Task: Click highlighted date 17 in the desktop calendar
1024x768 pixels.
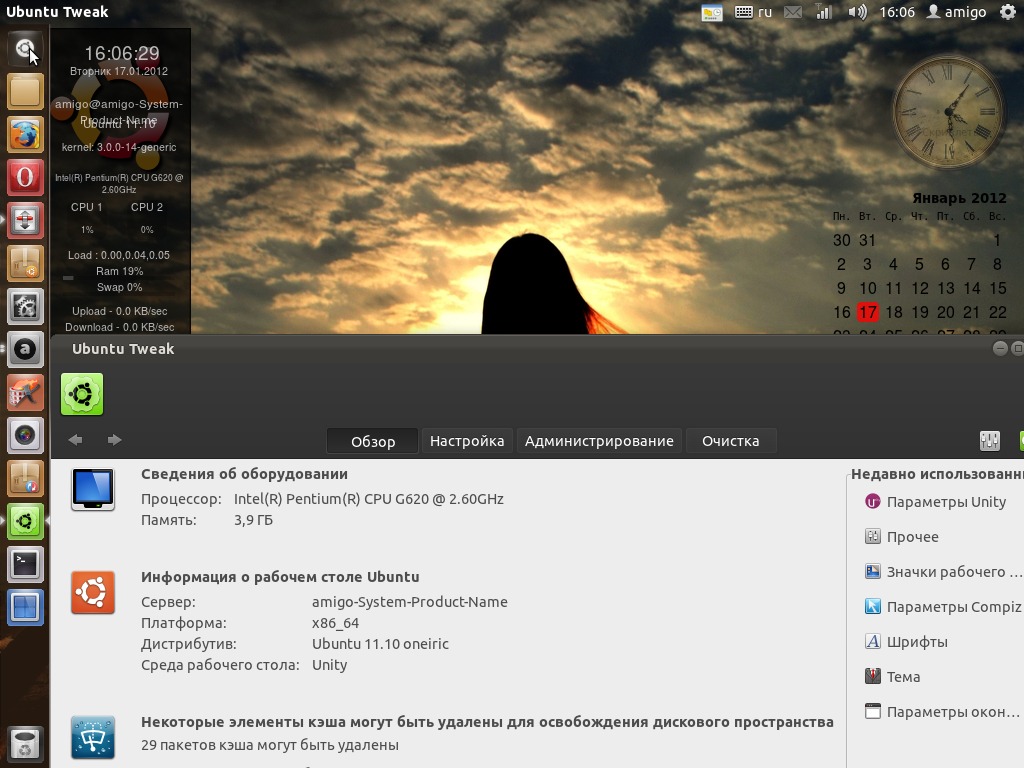Action: [867, 312]
